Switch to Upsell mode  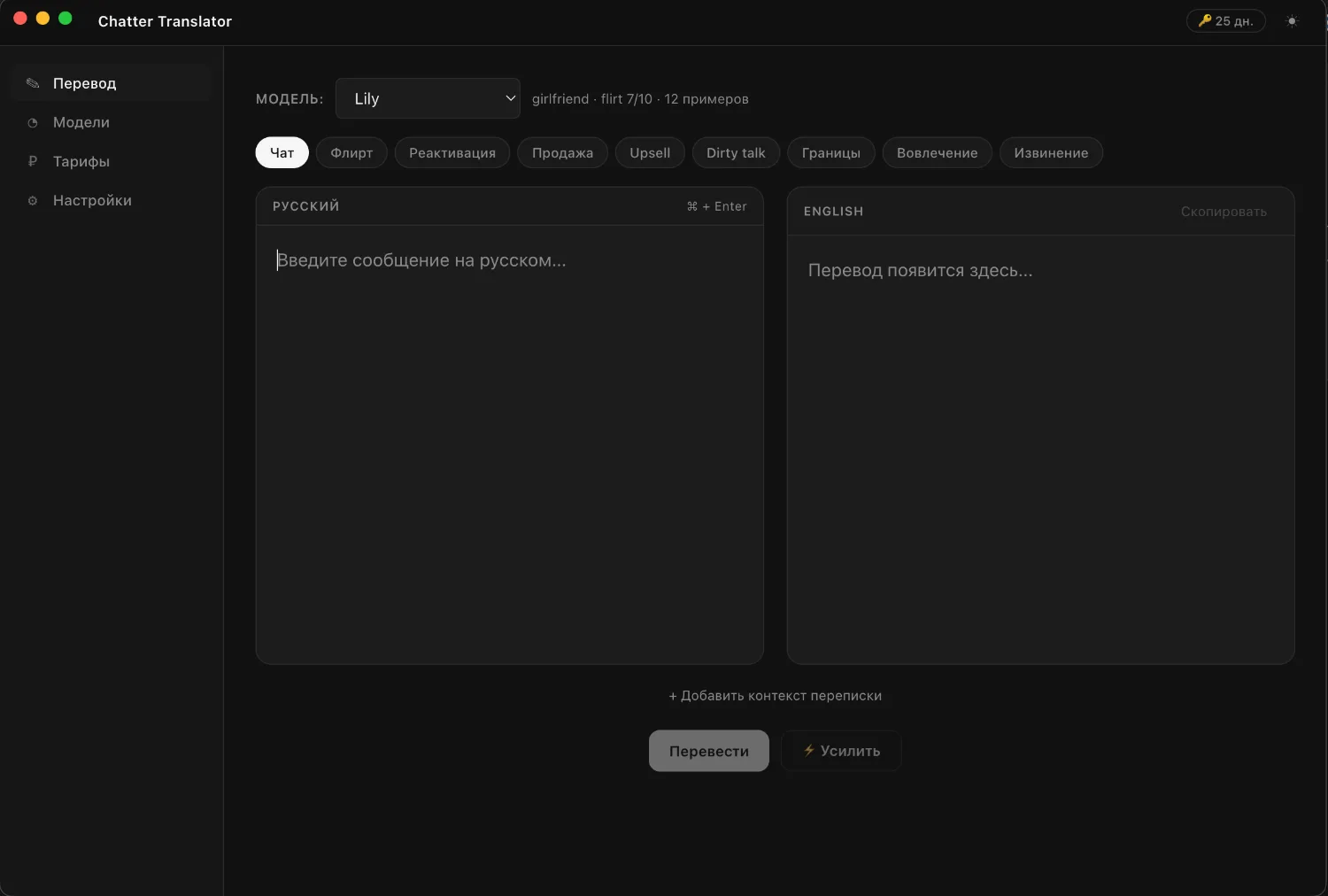[x=650, y=152]
